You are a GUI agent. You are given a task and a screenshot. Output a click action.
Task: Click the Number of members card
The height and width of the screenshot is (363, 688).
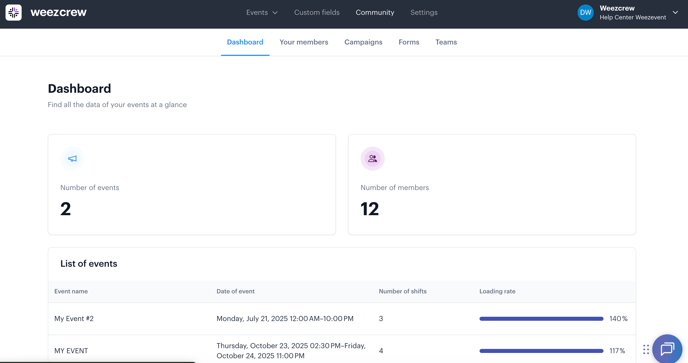coord(492,184)
